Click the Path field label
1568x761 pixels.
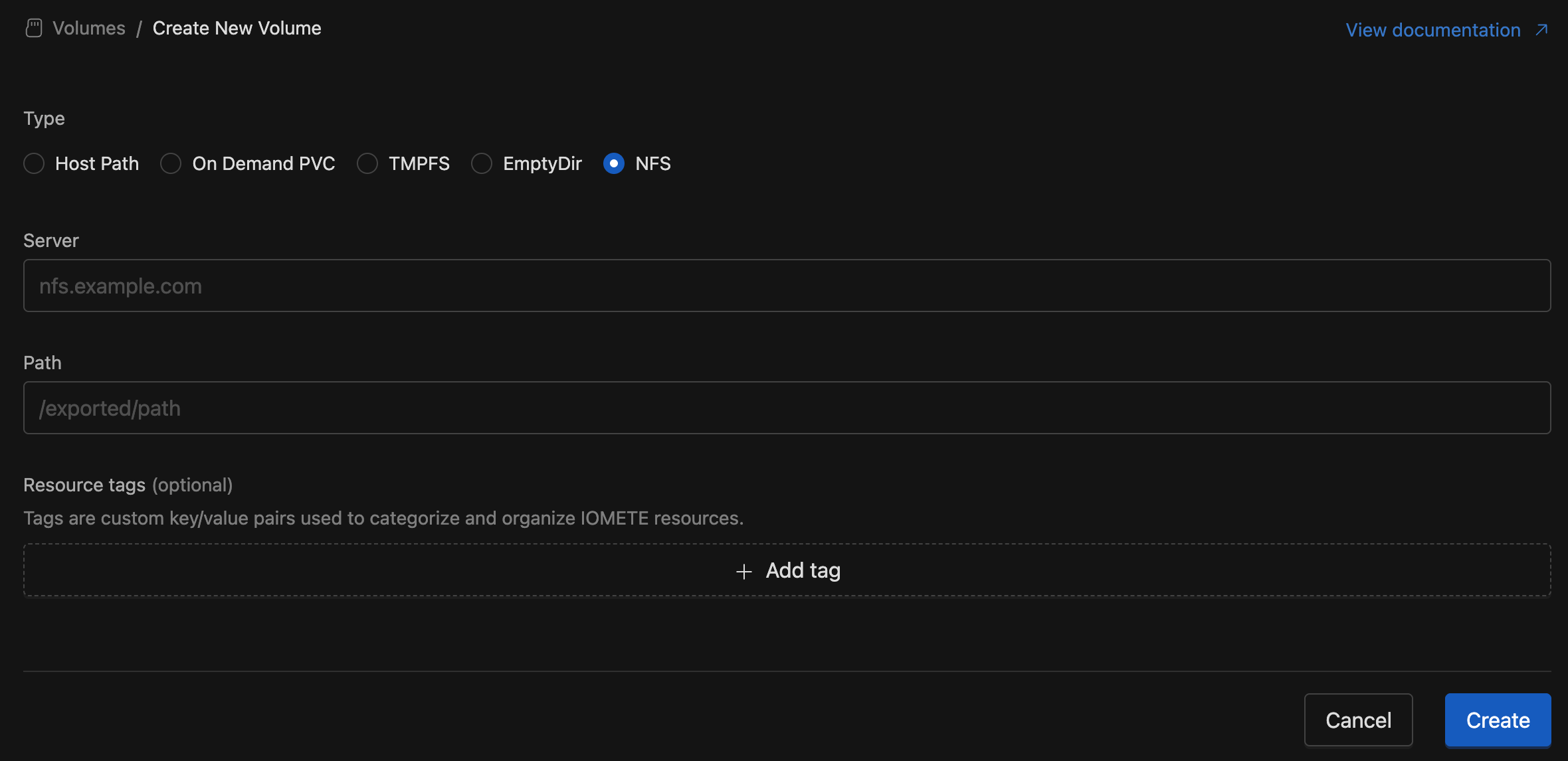(x=43, y=363)
